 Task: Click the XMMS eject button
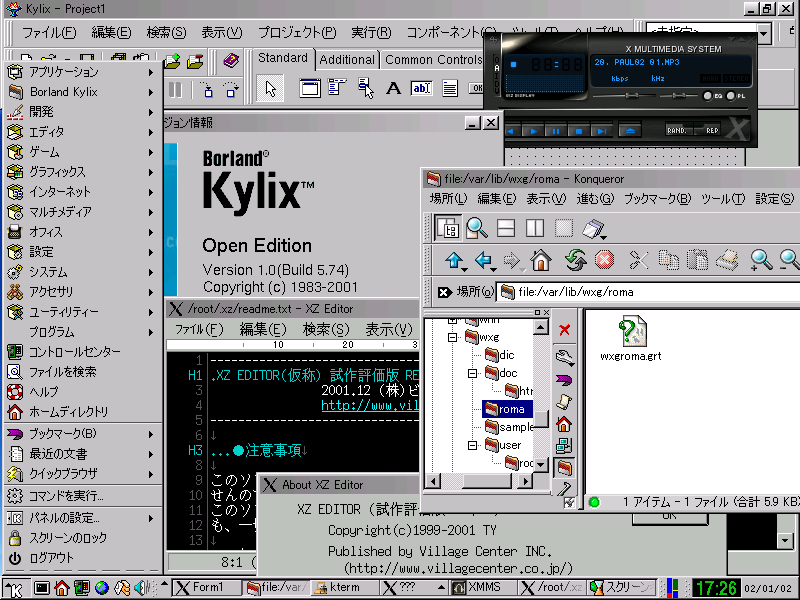(x=630, y=131)
